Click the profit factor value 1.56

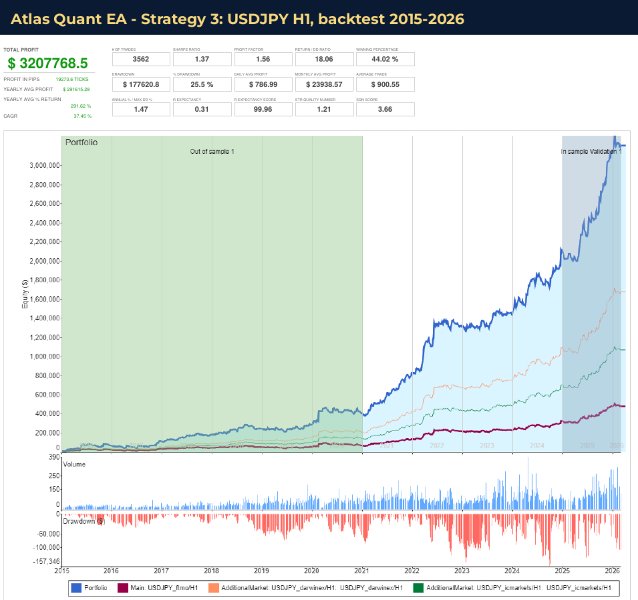point(263,59)
